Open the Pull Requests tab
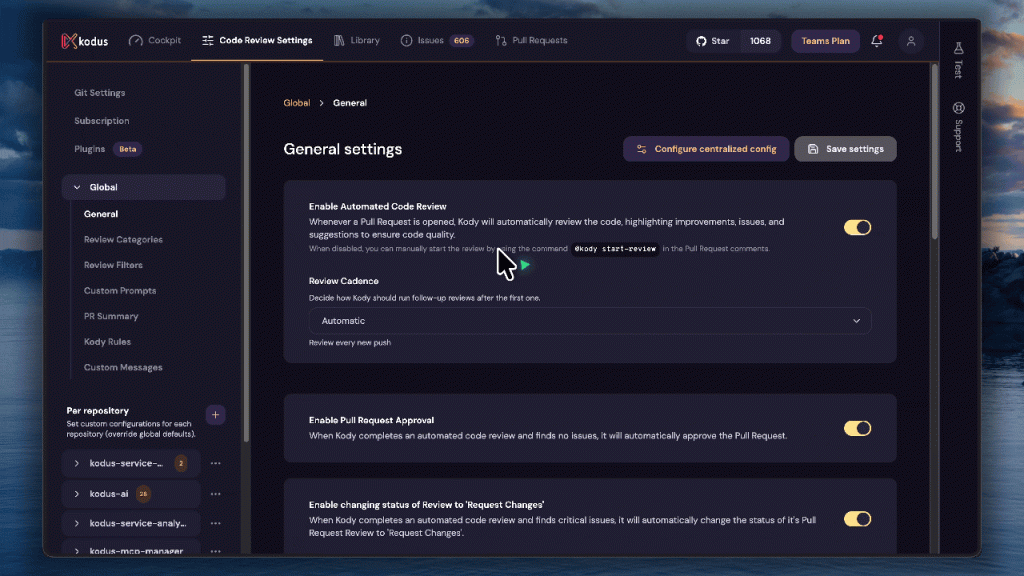The image size is (1024, 576). pyautogui.click(x=531, y=41)
